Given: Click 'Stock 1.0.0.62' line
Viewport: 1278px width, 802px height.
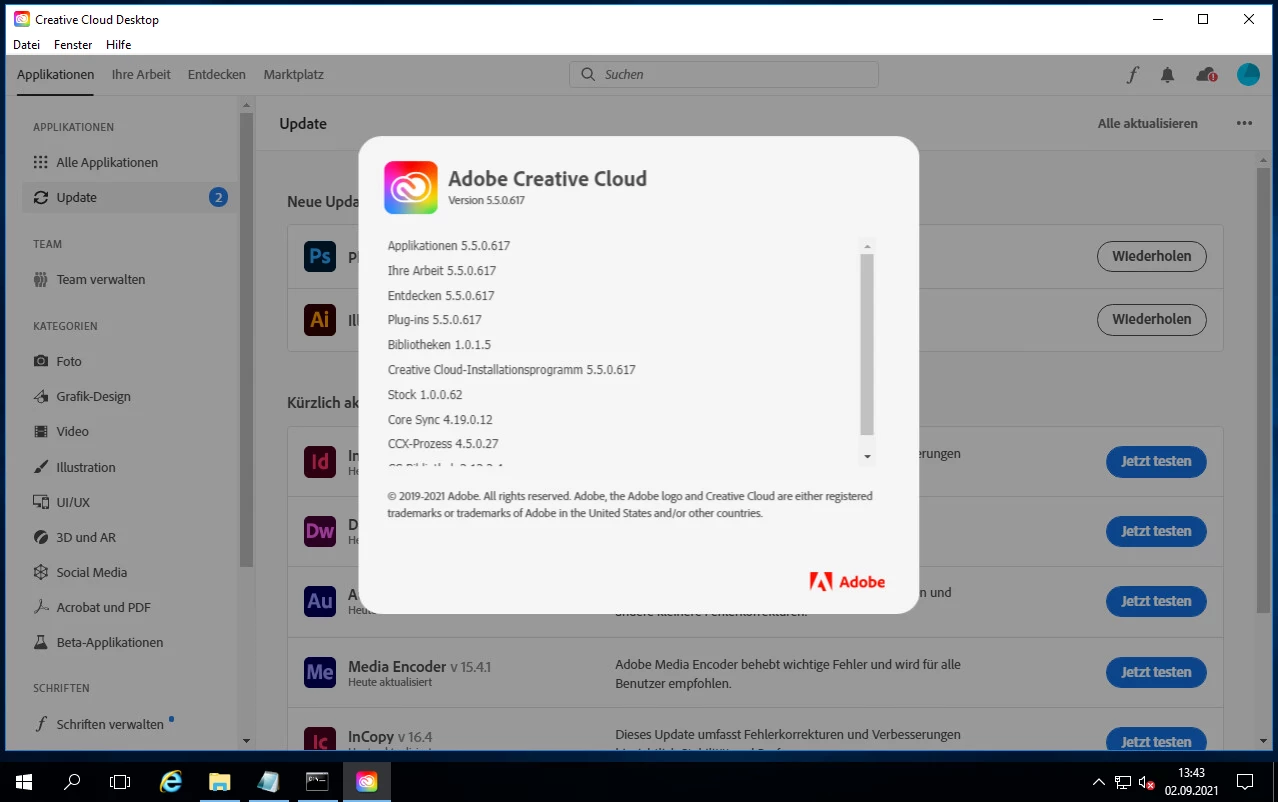Looking at the screenshot, I should pos(425,395).
